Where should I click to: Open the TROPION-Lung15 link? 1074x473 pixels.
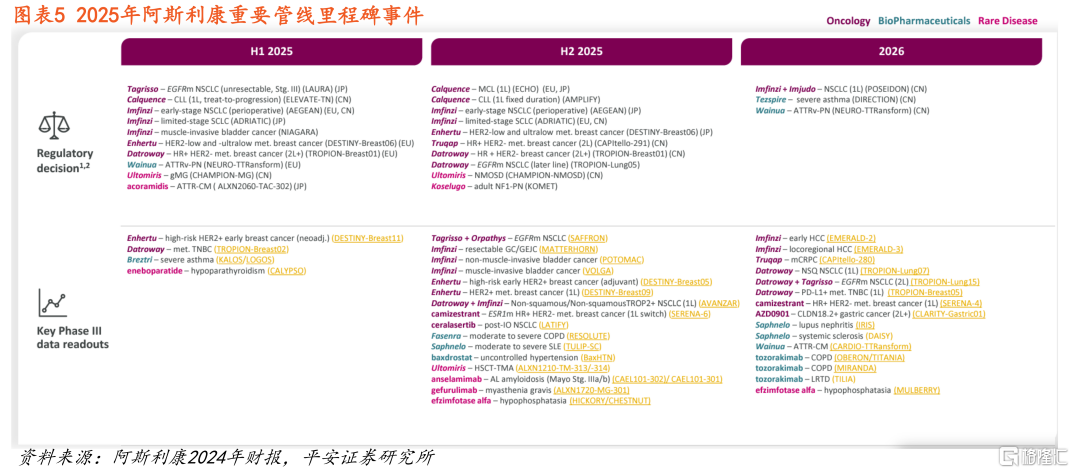[x=946, y=282]
